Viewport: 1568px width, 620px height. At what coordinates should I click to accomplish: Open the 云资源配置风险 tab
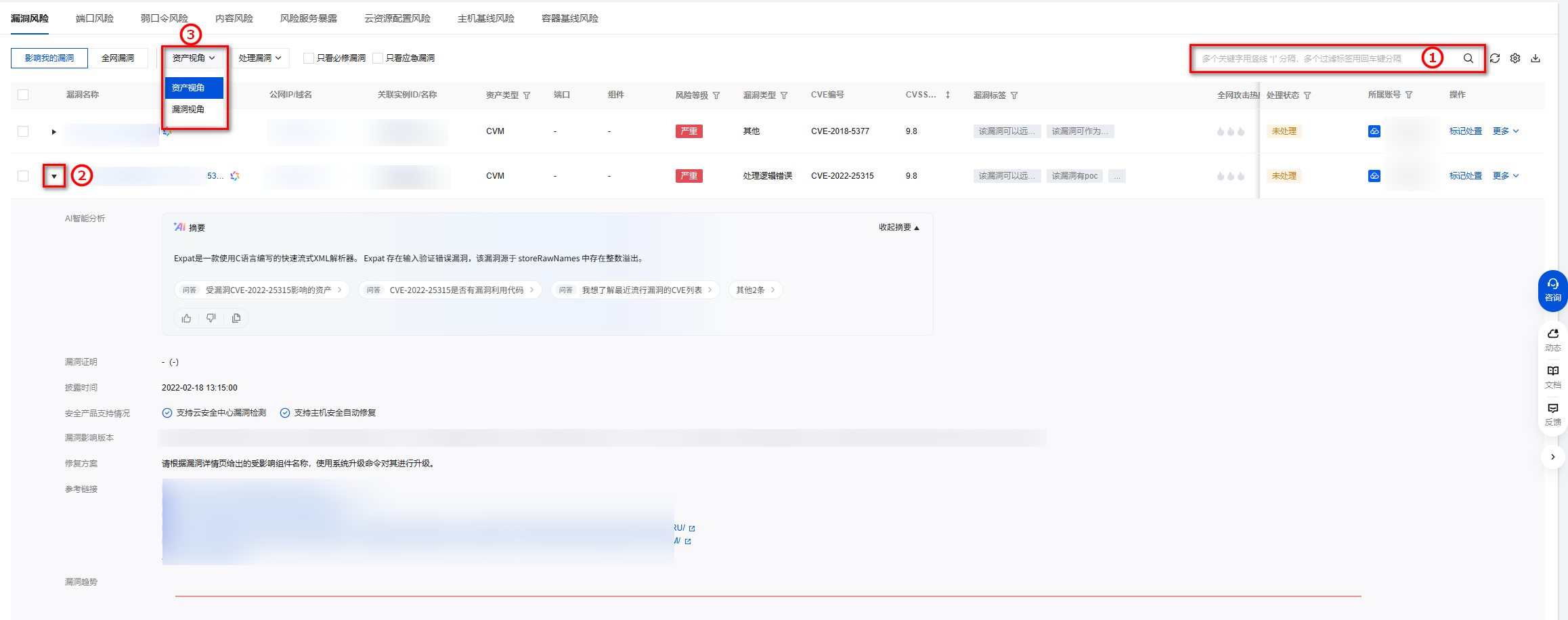coord(397,18)
